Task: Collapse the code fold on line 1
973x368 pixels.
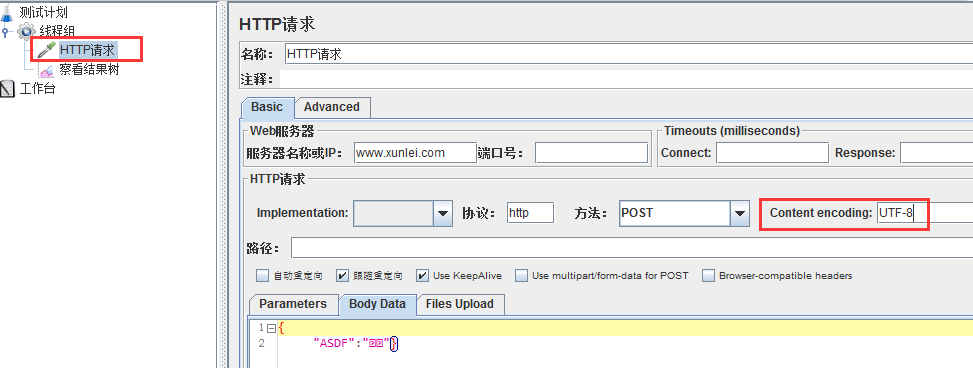Action: (x=271, y=328)
